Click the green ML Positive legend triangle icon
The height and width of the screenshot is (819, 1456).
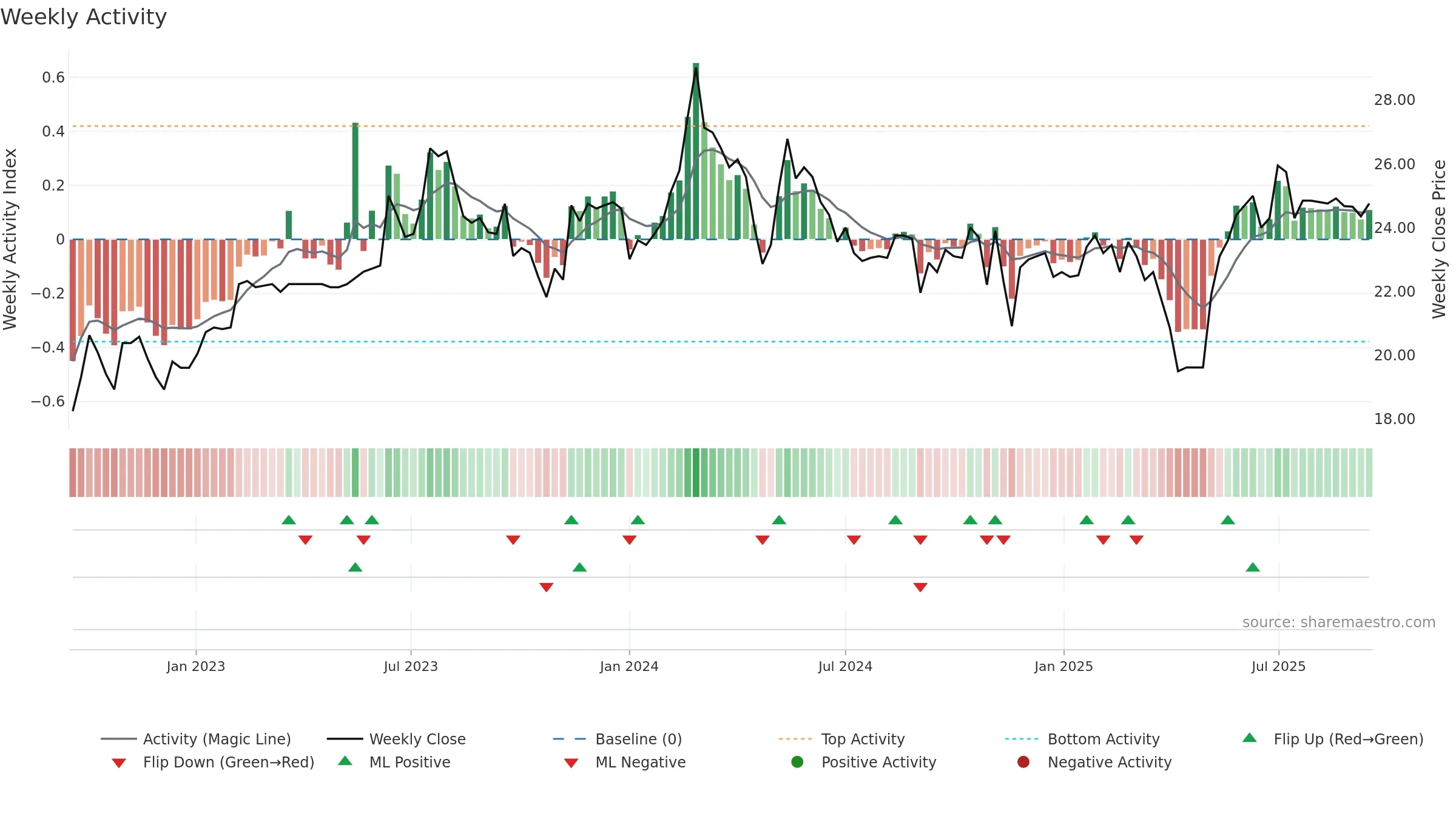point(345,761)
